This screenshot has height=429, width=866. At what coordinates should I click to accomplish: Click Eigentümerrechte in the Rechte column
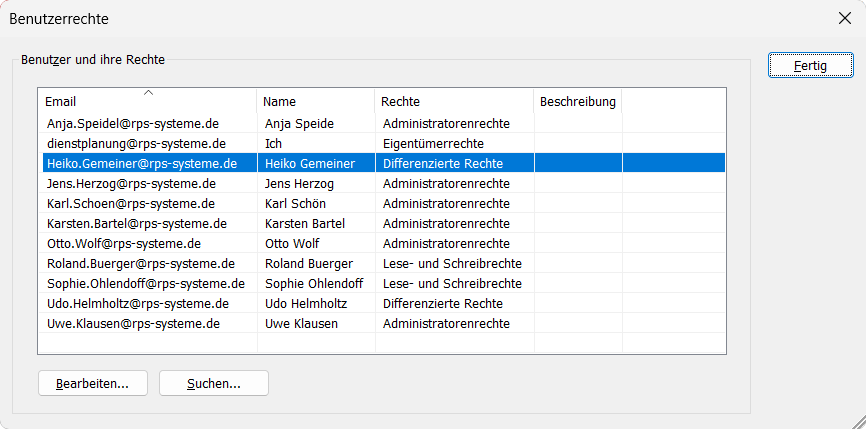(434, 144)
